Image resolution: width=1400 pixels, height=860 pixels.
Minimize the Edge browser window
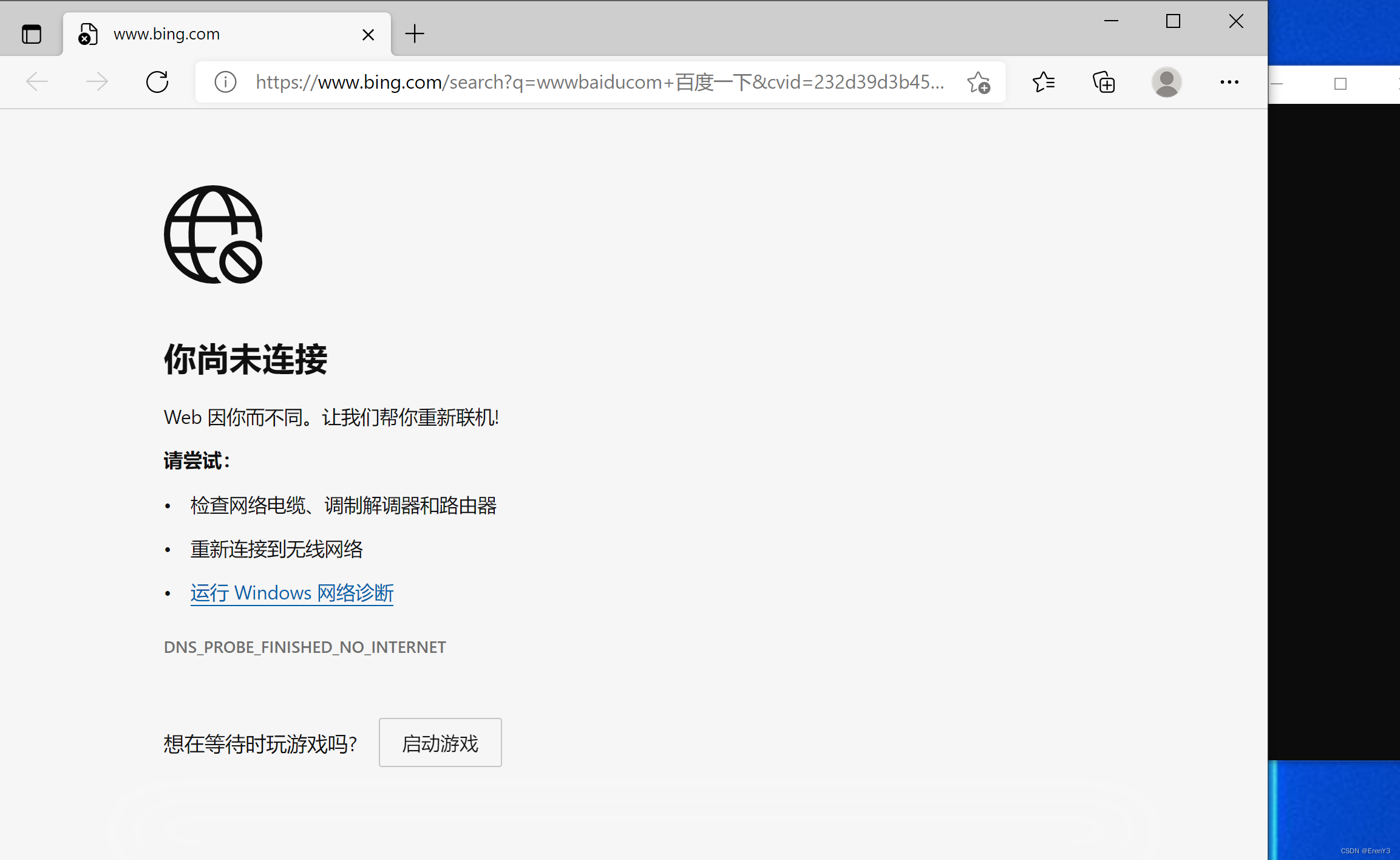1111,21
